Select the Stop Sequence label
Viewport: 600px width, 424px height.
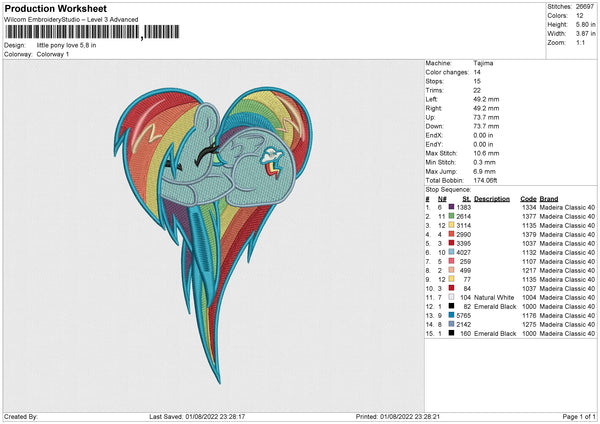coord(446,187)
